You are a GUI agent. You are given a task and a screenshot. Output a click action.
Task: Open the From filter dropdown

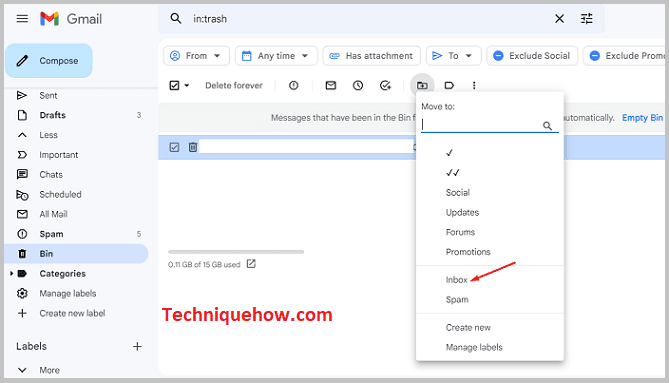pyautogui.click(x=196, y=56)
